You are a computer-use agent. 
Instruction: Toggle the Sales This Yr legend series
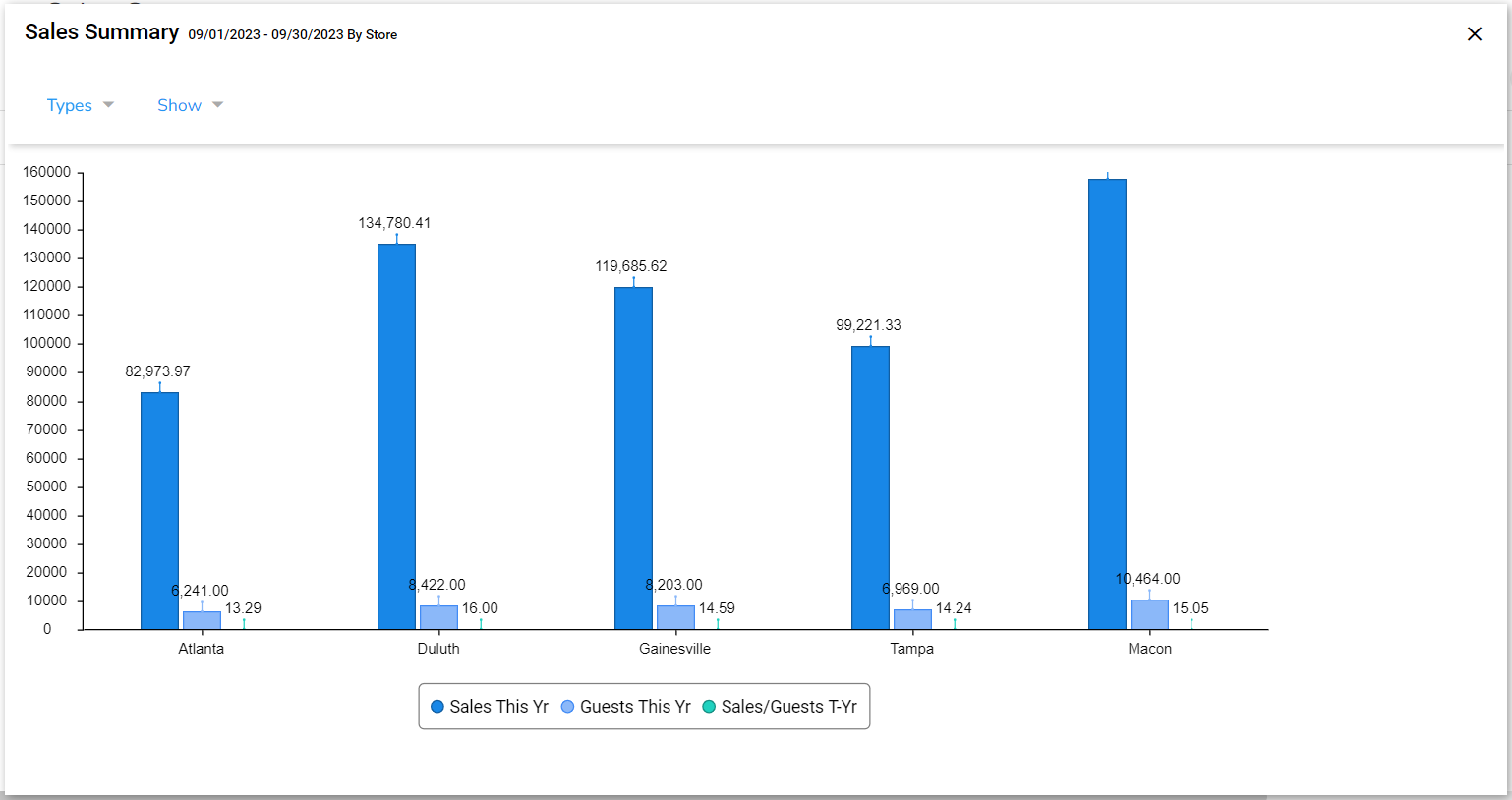pyautogui.click(x=489, y=707)
